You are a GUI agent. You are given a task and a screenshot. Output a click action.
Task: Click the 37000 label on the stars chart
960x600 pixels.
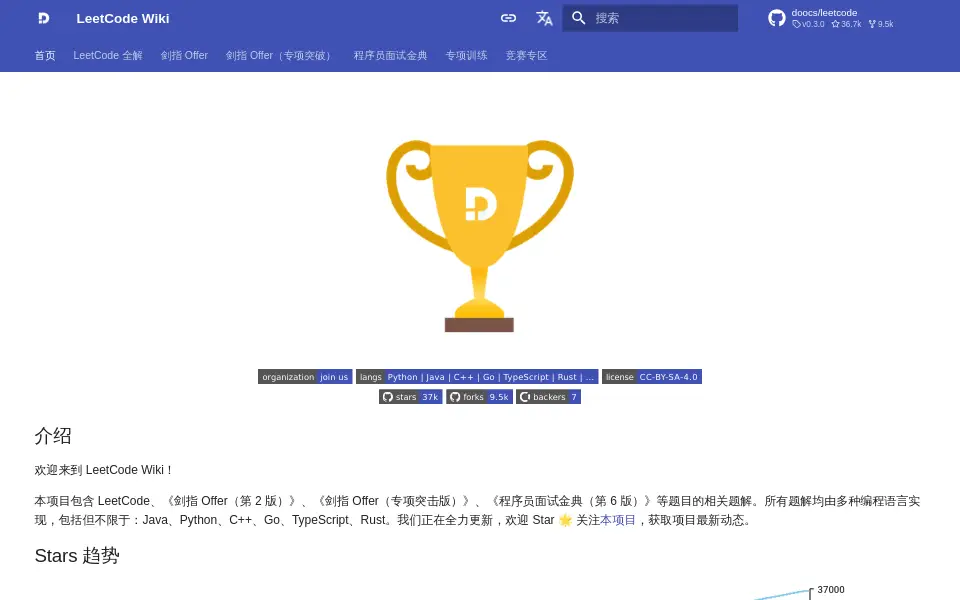(831, 590)
